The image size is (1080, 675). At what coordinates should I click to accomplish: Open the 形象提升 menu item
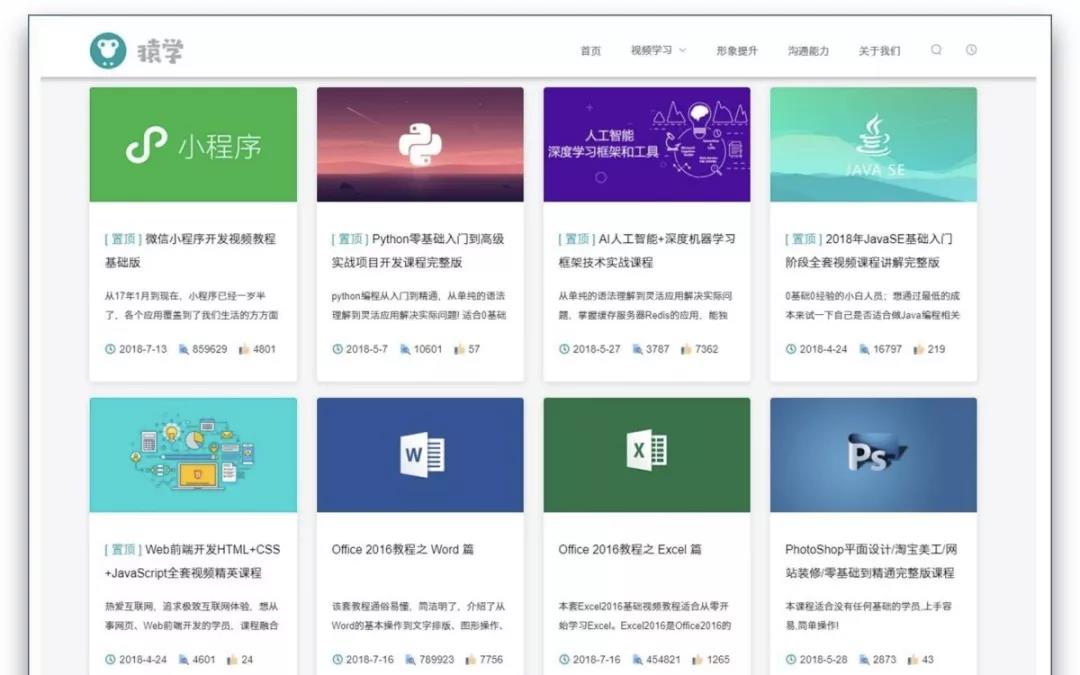[737, 51]
